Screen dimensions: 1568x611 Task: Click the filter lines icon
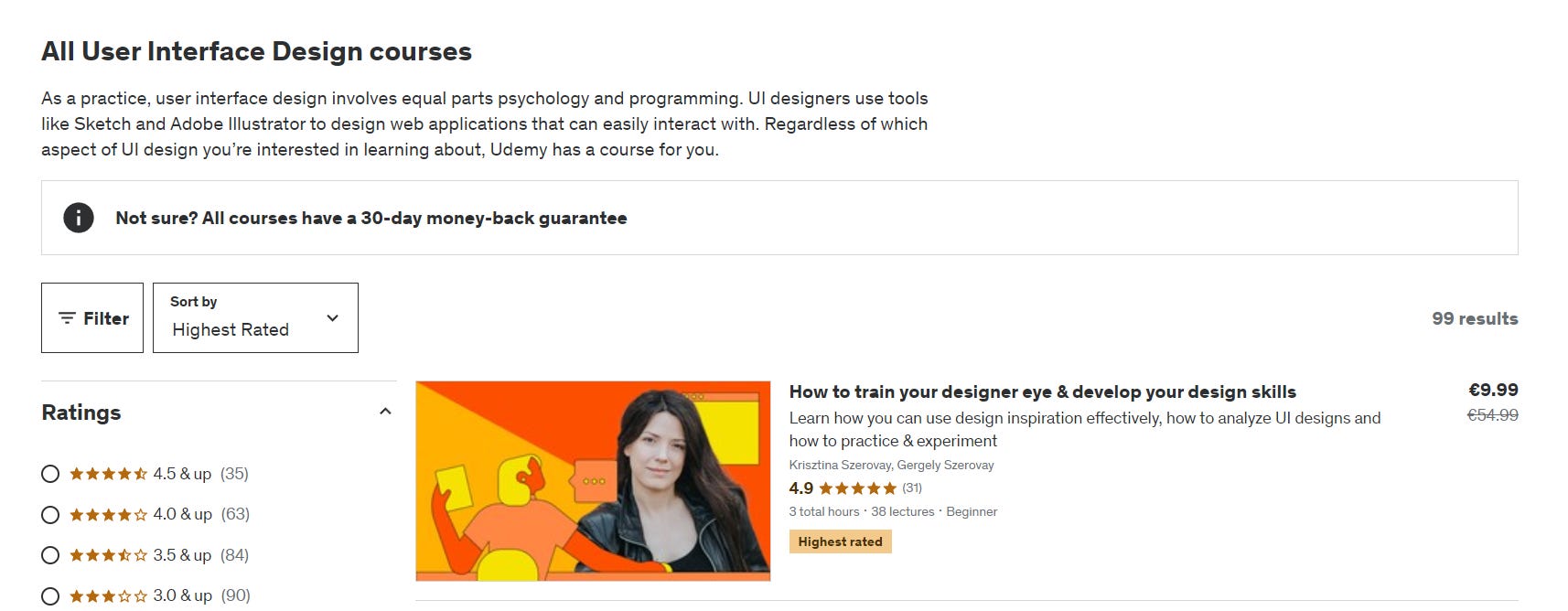(67, 318)
